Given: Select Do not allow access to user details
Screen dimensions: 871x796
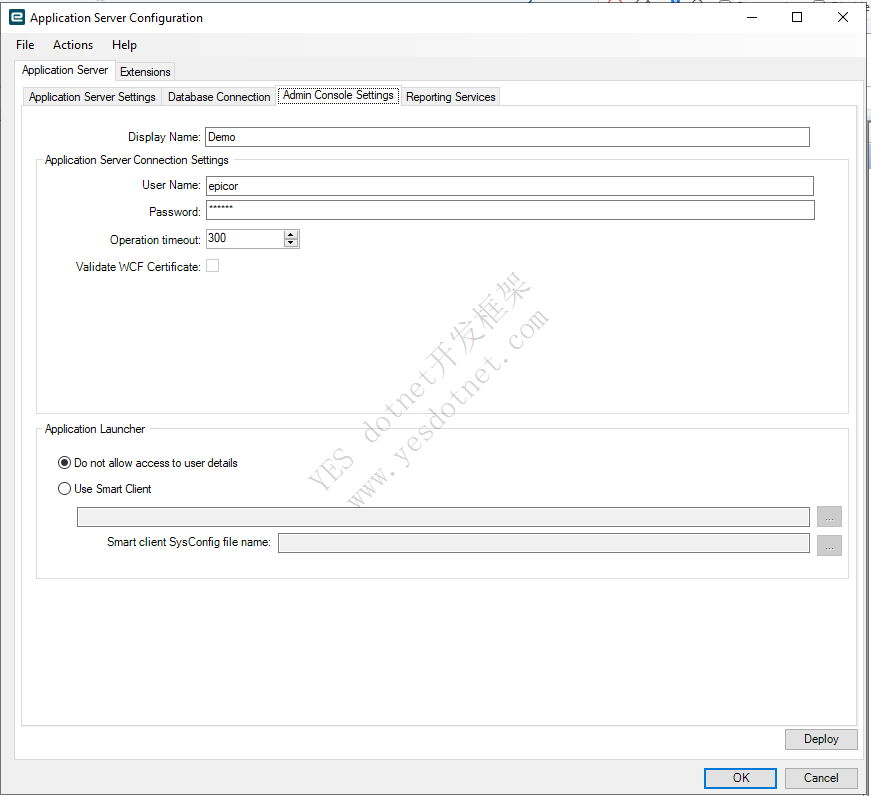Looking at the screenshot, I should pos(65,463).
